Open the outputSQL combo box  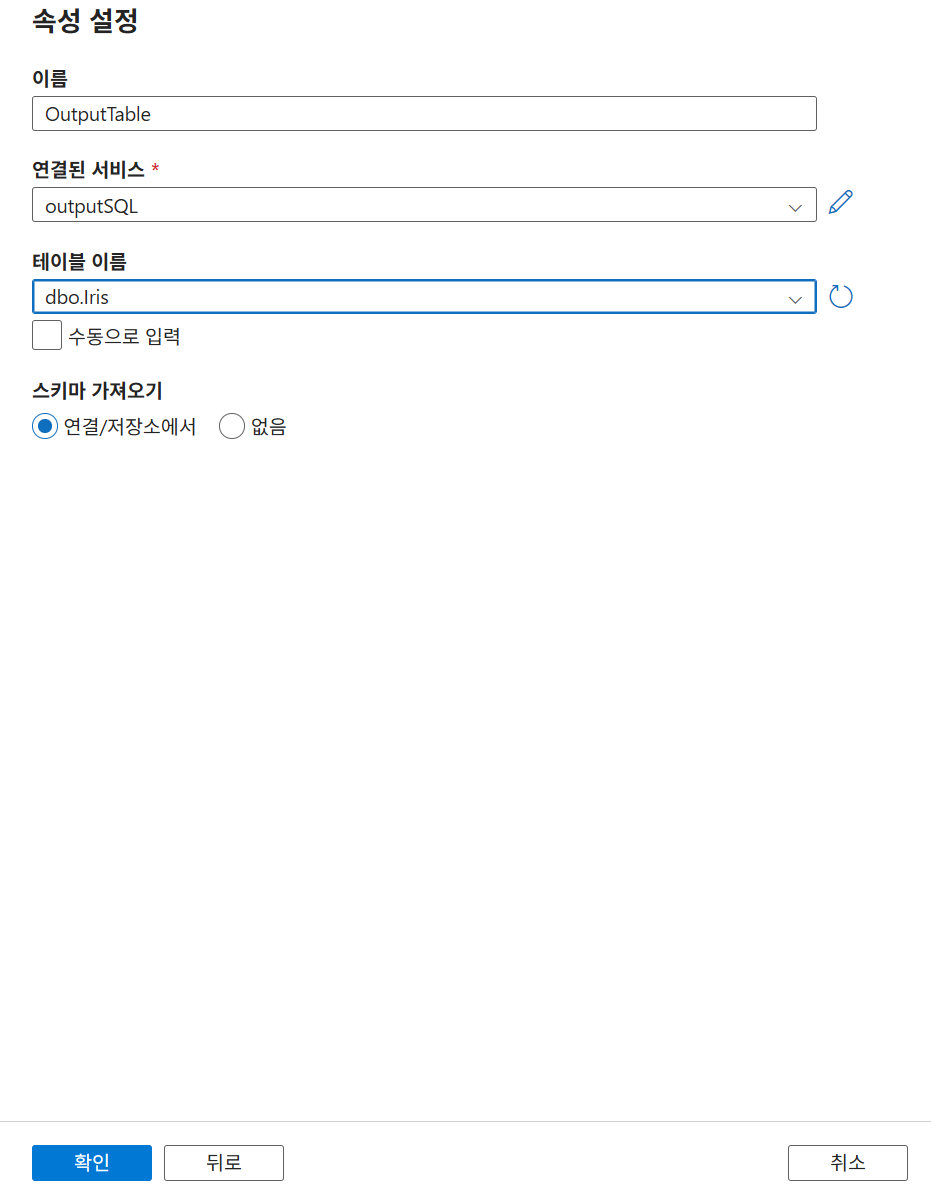pos(424,204)
